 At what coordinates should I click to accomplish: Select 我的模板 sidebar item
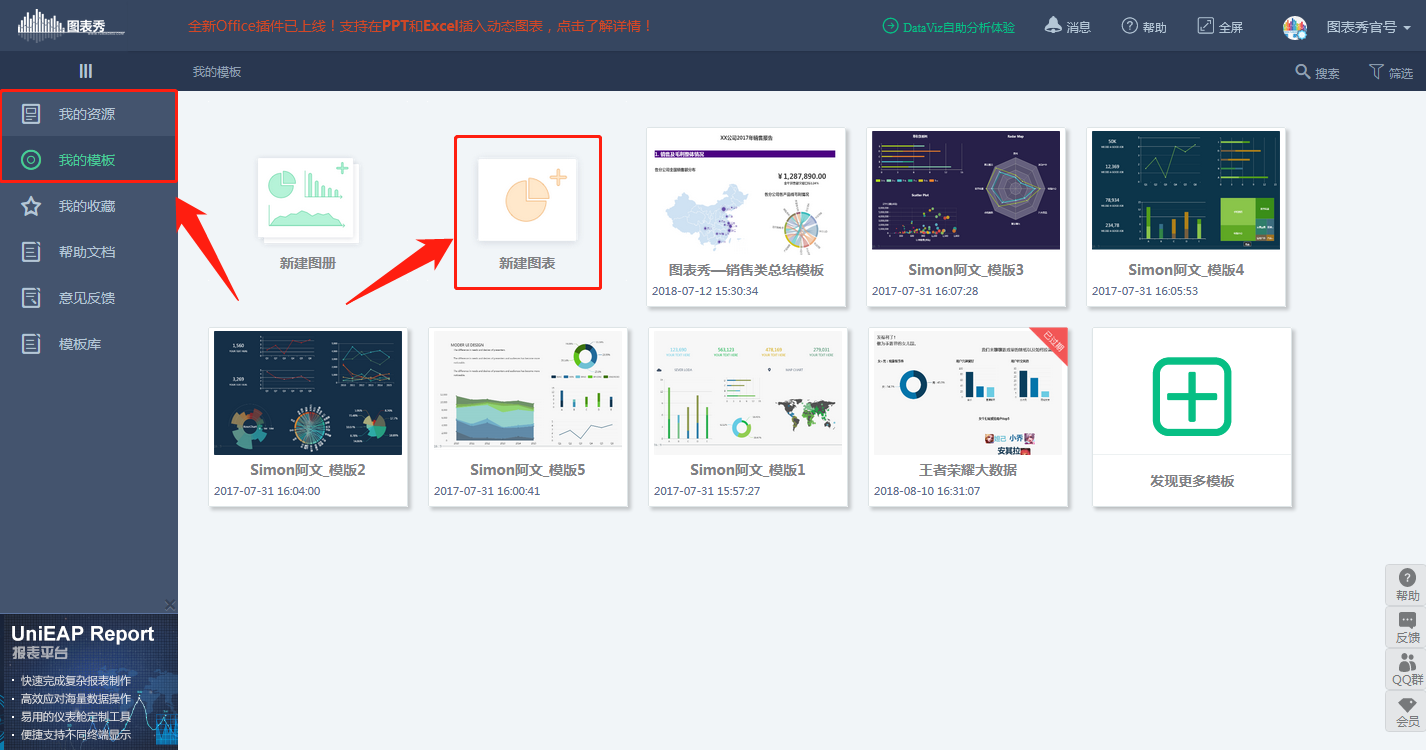[x=89, y=160]
